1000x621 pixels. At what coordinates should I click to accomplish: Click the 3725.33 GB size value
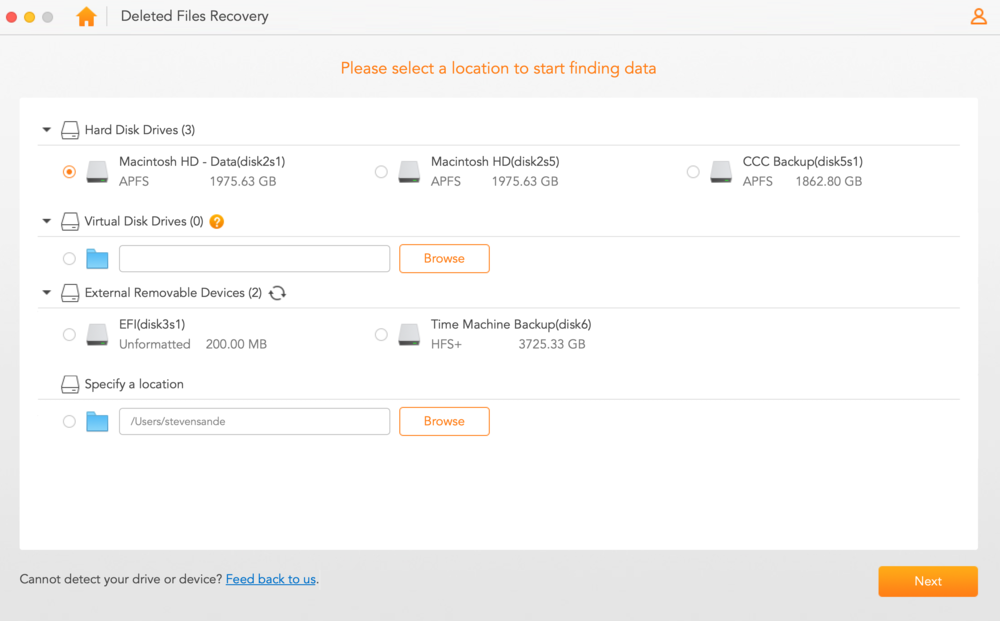[552, 344]
